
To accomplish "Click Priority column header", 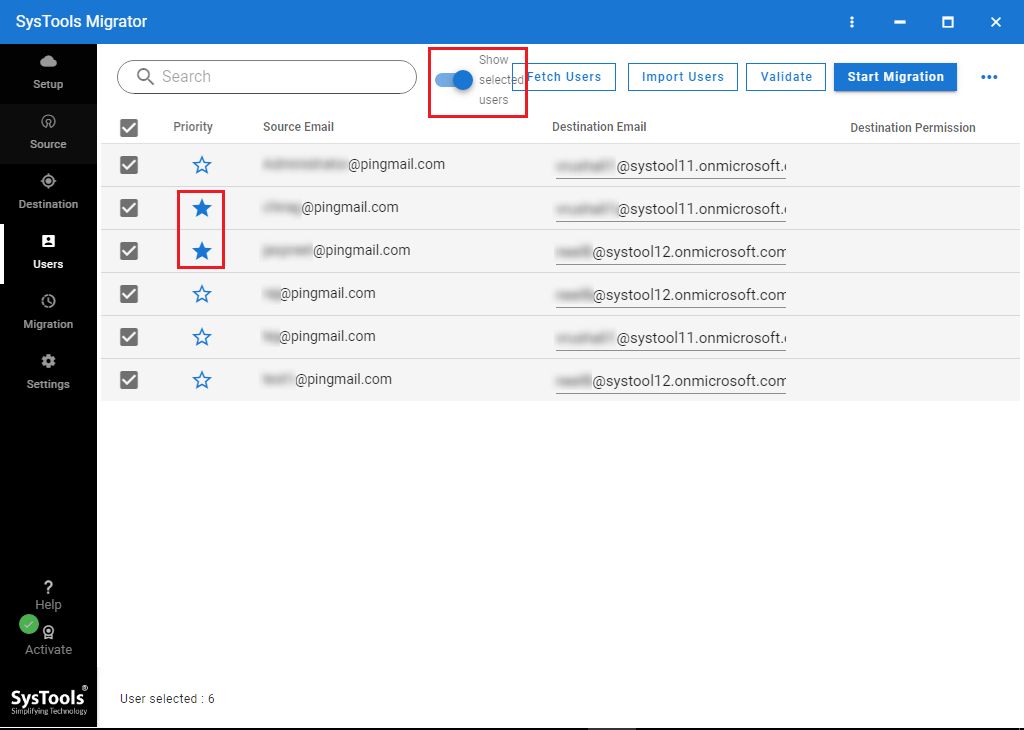I will point(193,127).
